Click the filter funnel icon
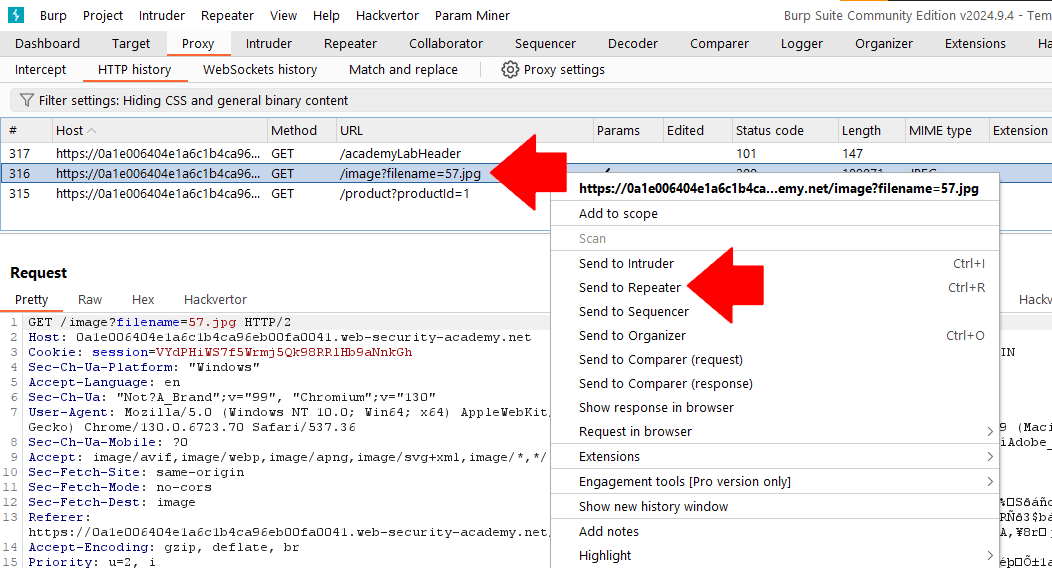 [x=26, y=100]
